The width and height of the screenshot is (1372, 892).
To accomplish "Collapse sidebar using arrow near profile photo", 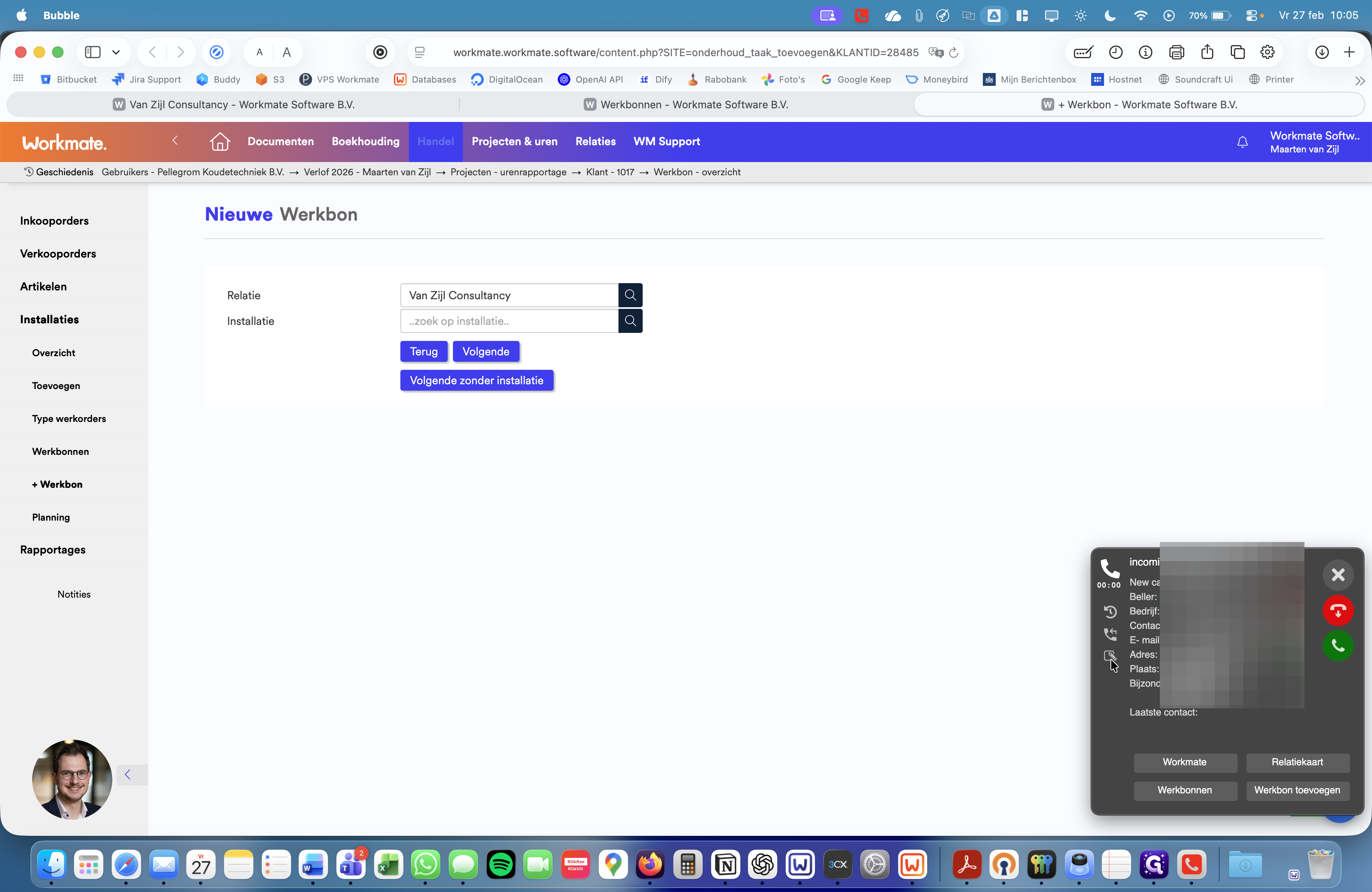I will (x=128, y=774).
